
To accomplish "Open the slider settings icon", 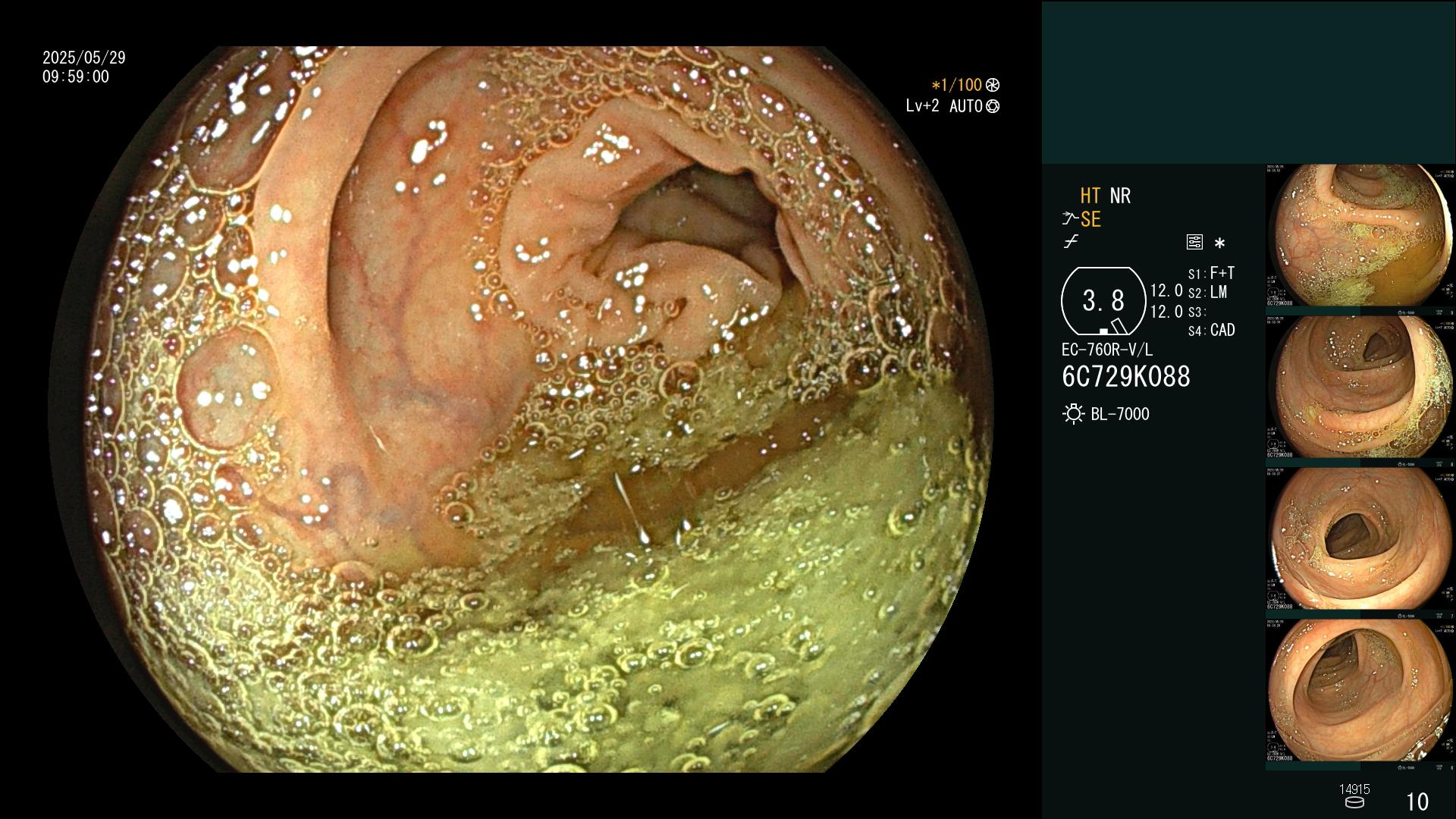I will [1194, 243].
